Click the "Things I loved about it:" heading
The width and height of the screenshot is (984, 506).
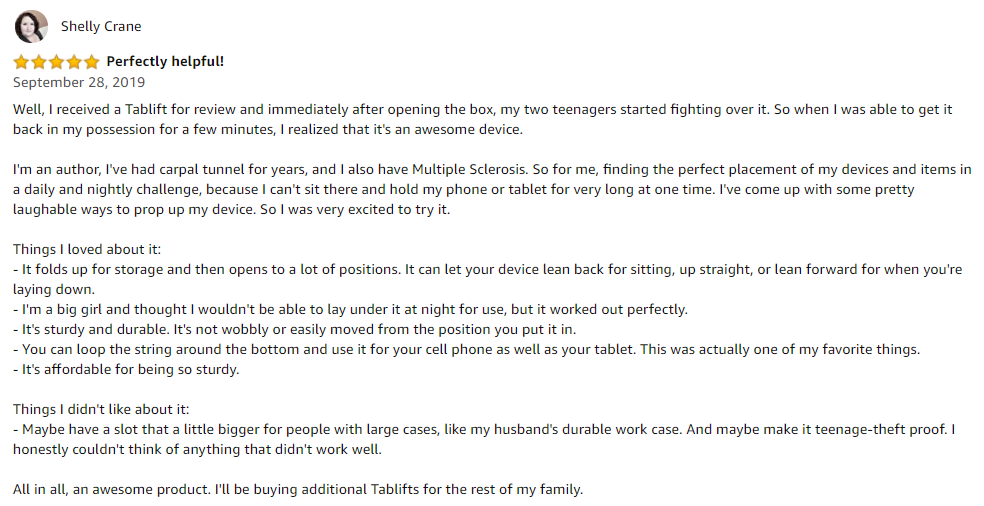pyautogui.click(x=88, y=249)
